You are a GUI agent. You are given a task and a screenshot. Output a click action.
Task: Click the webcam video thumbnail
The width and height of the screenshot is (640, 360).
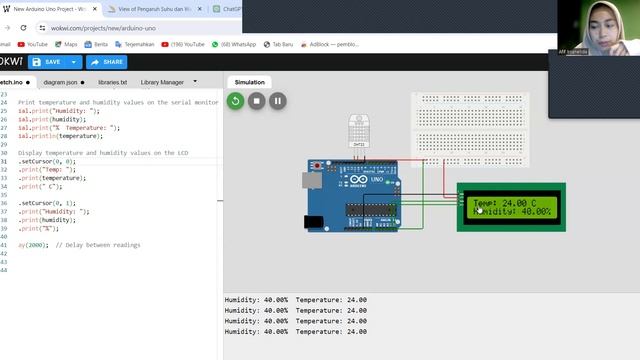[x=599, y=27]
